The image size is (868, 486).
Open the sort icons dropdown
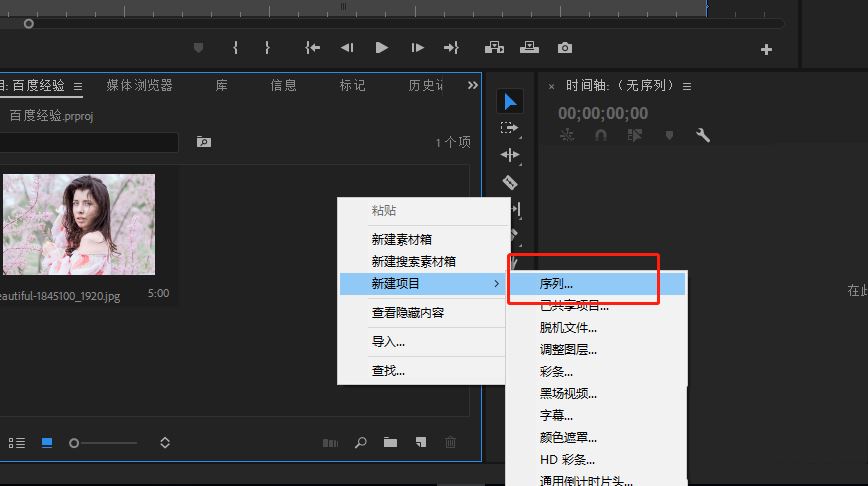coord(165,442)
